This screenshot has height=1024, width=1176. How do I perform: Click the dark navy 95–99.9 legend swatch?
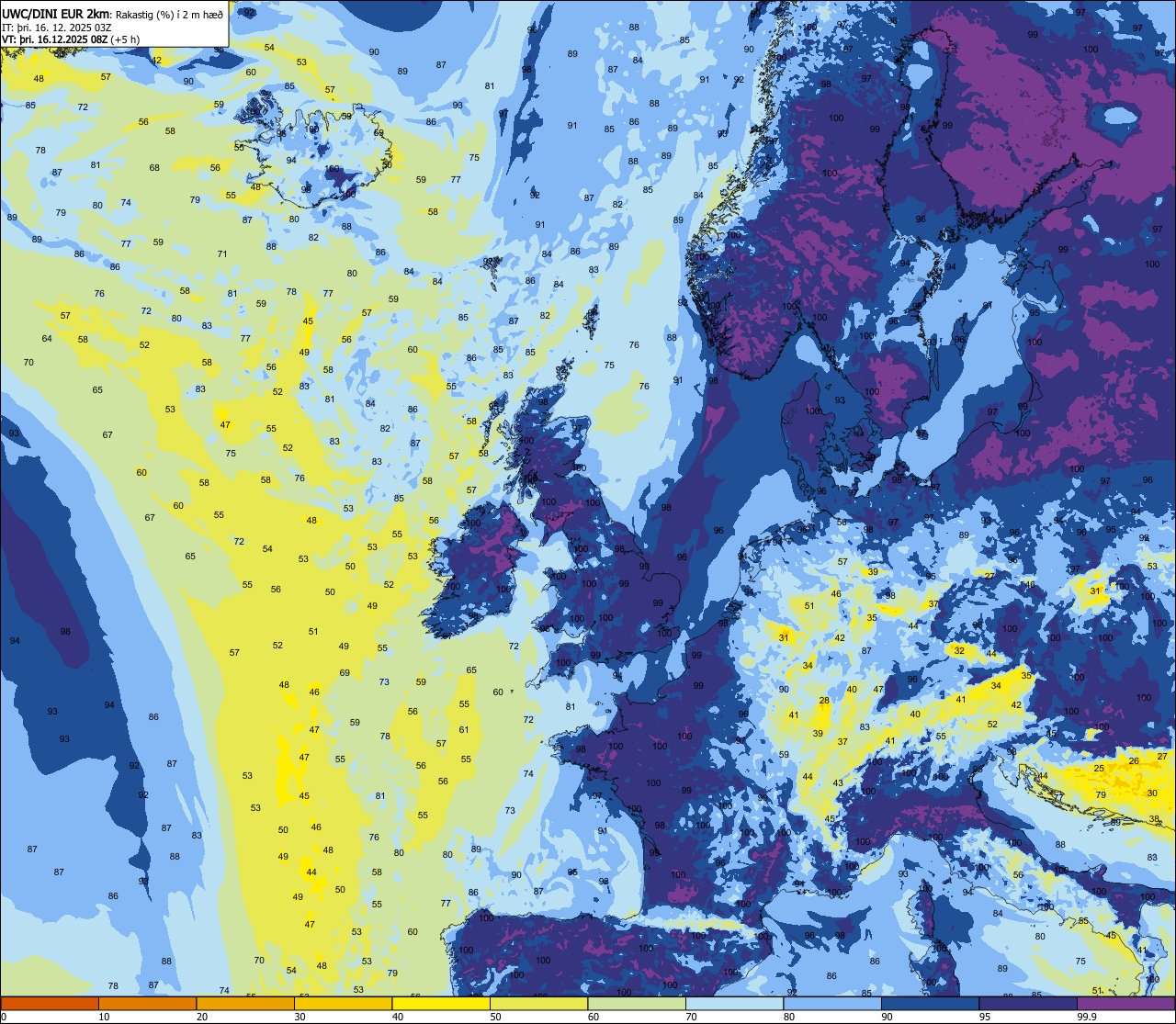(1028, 1003)
